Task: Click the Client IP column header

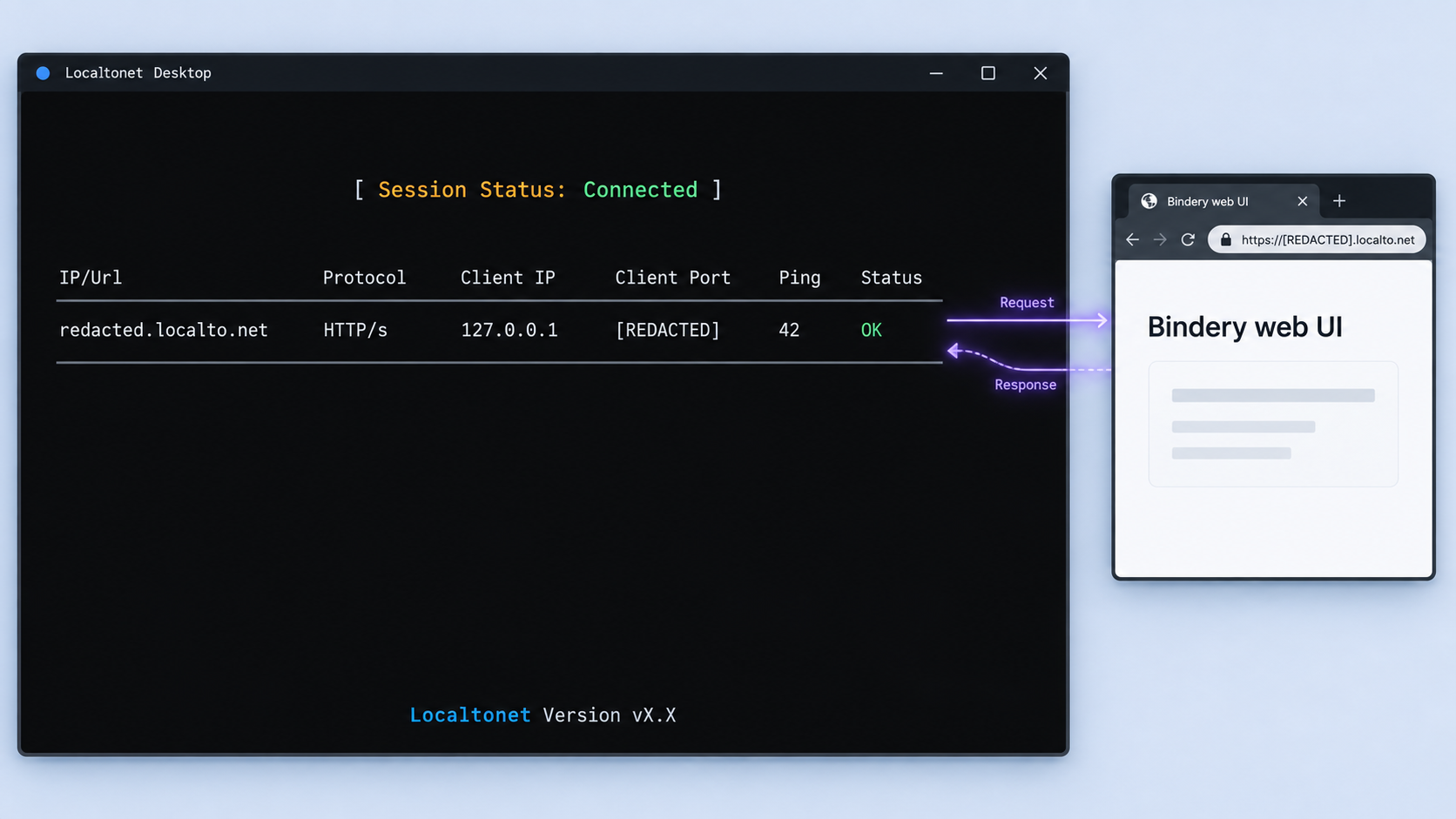Action: [508, 278]
